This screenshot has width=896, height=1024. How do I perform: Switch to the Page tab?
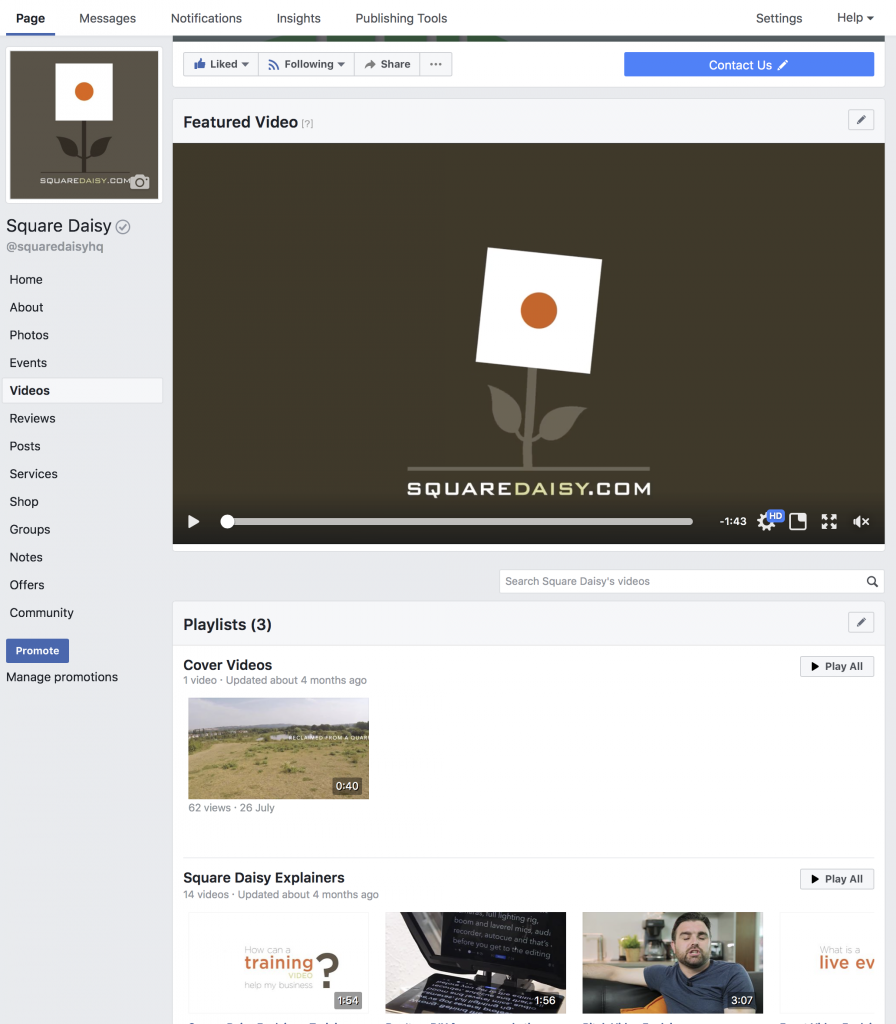[31, 18]
